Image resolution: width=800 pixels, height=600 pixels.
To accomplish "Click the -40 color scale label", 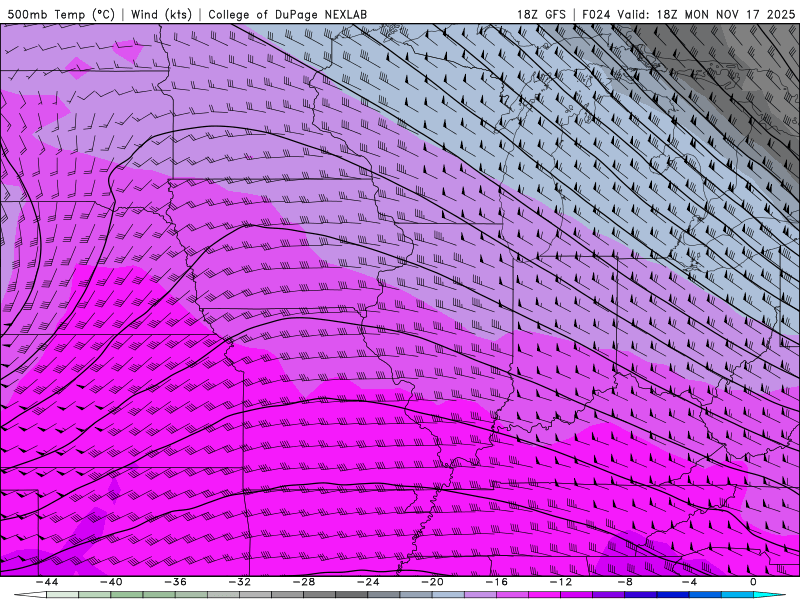I will [111, 582].
